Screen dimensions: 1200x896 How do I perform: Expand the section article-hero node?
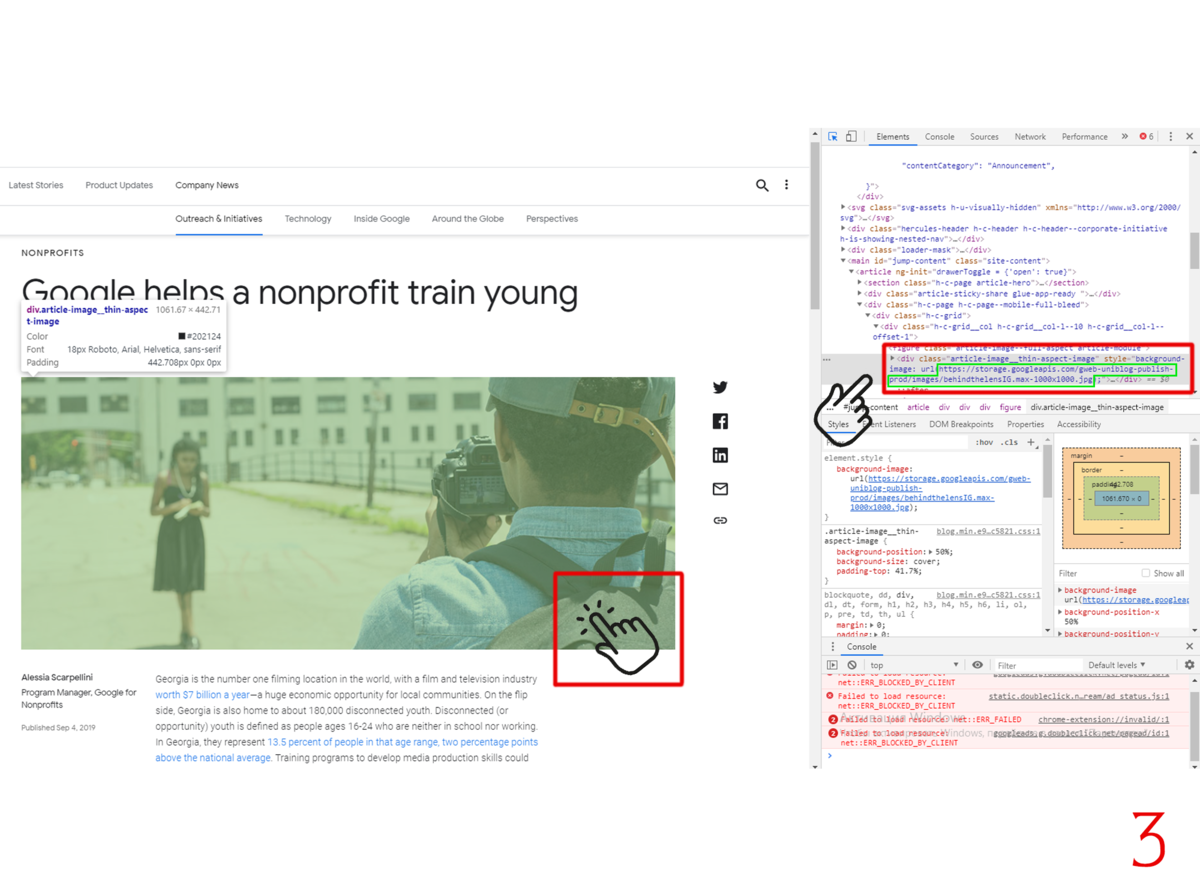tap(860, 283)
